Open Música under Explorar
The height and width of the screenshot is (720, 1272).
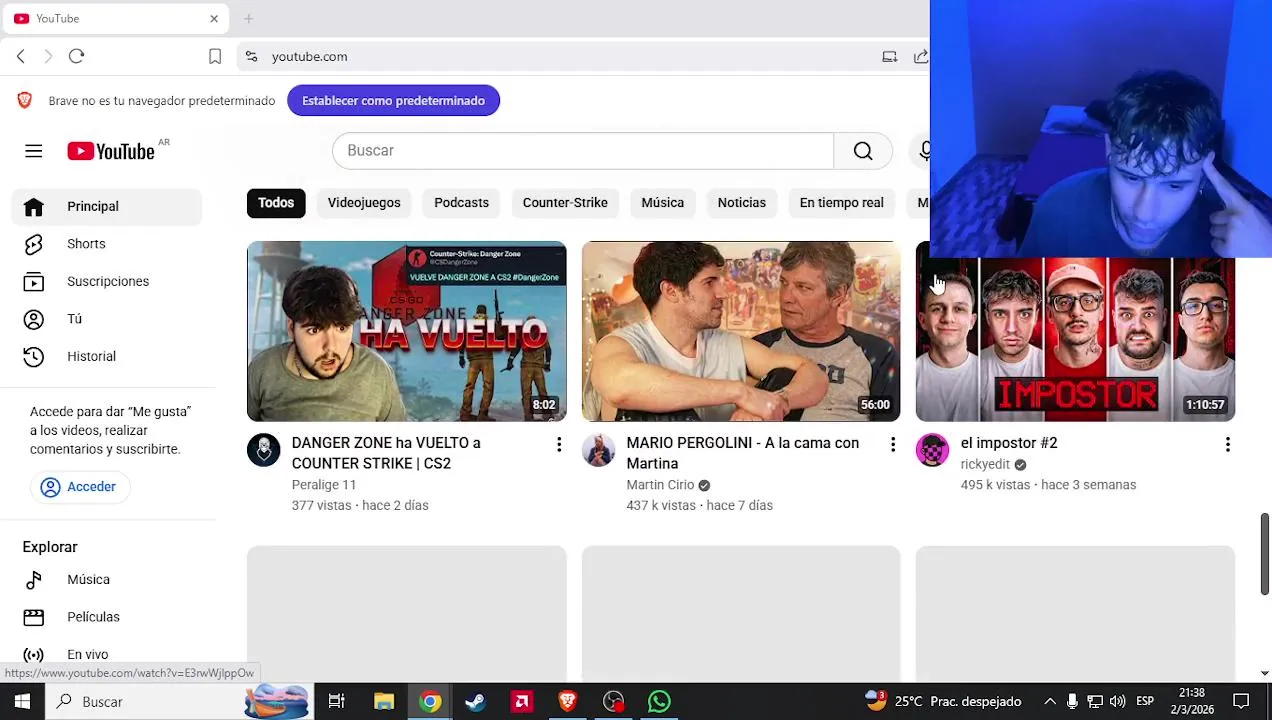[x=107, y=580]
